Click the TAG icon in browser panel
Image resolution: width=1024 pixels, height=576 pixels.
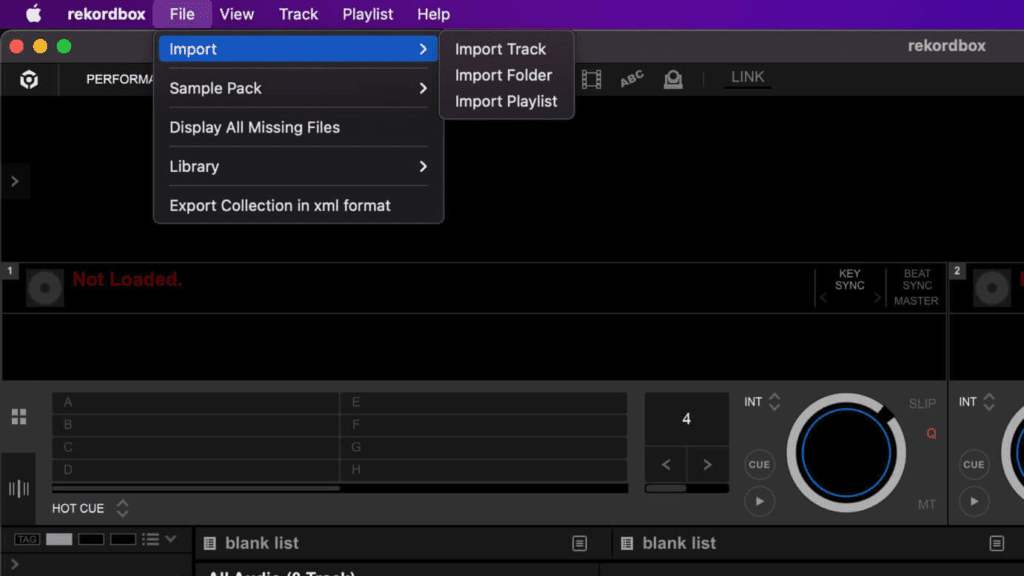pyautogui.click(x=27, y=539)
